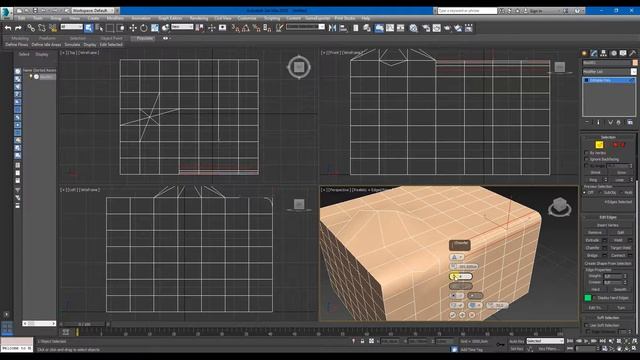Image resolution: width=640 pixels, height=360 pixels.
Task: Click Create Shape From Selection button
Action: tap(607, 263)
